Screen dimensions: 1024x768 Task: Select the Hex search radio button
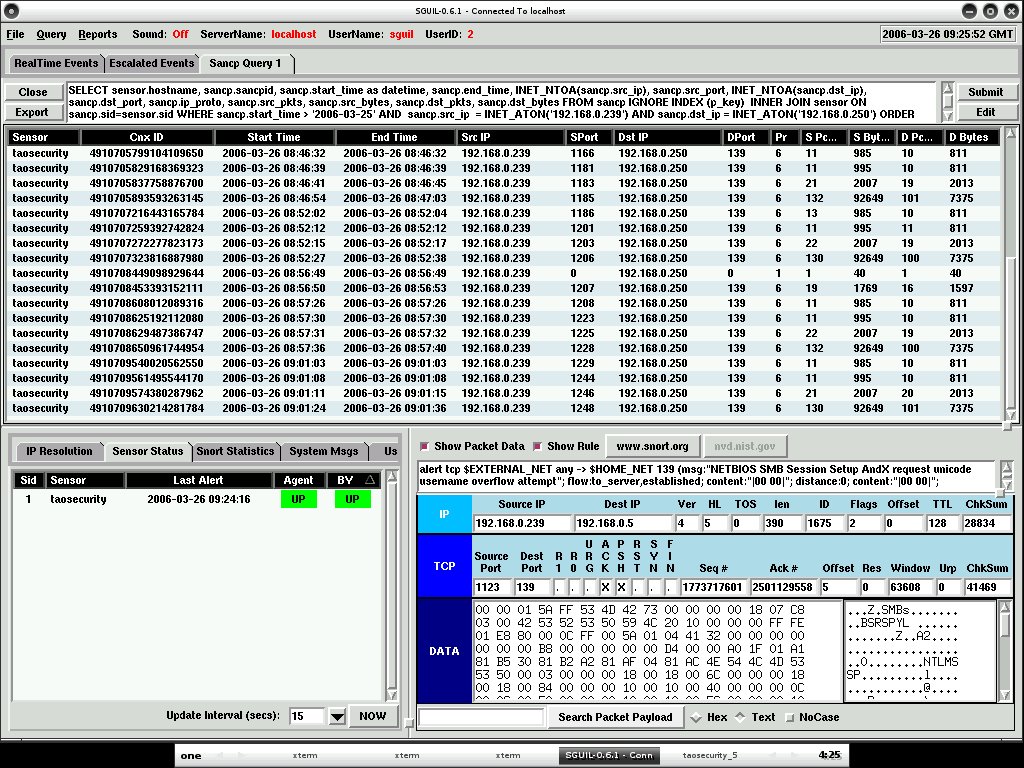pos(696,717)
